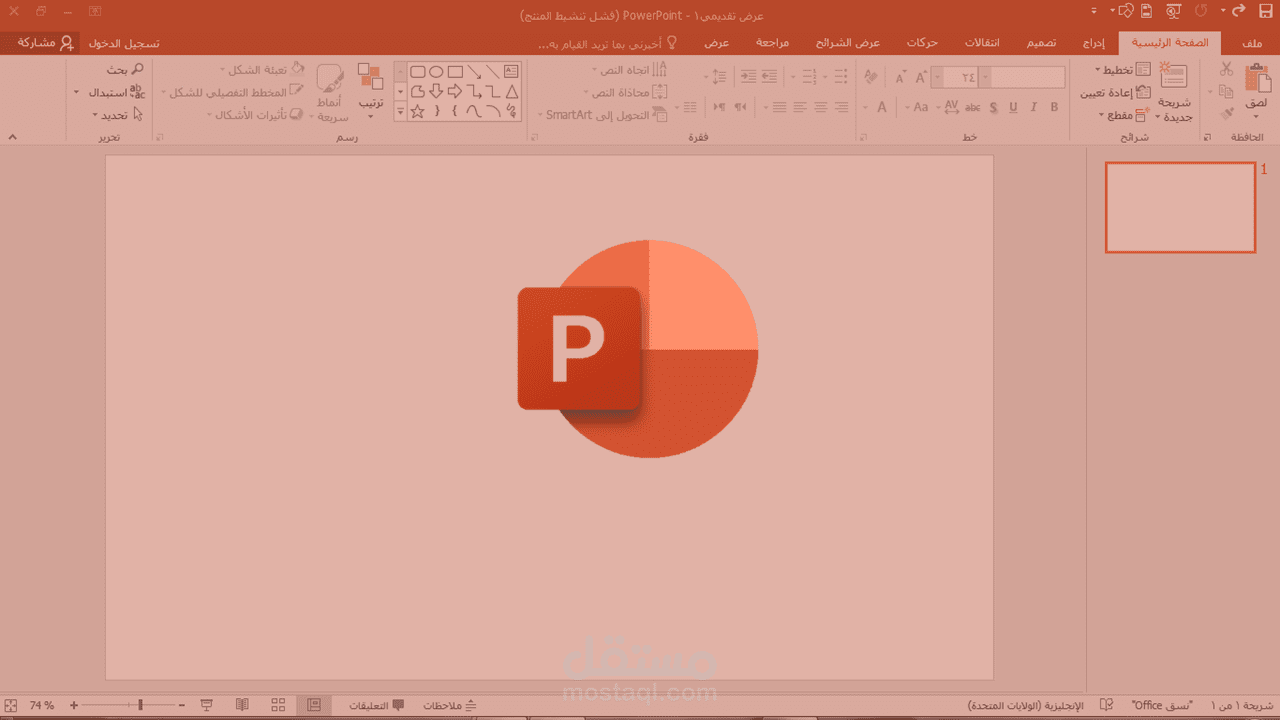The height and width of the screenshot is (720, 1280).
Task: Toggle Underline formatting
Action: click(x=1013, y=107)
